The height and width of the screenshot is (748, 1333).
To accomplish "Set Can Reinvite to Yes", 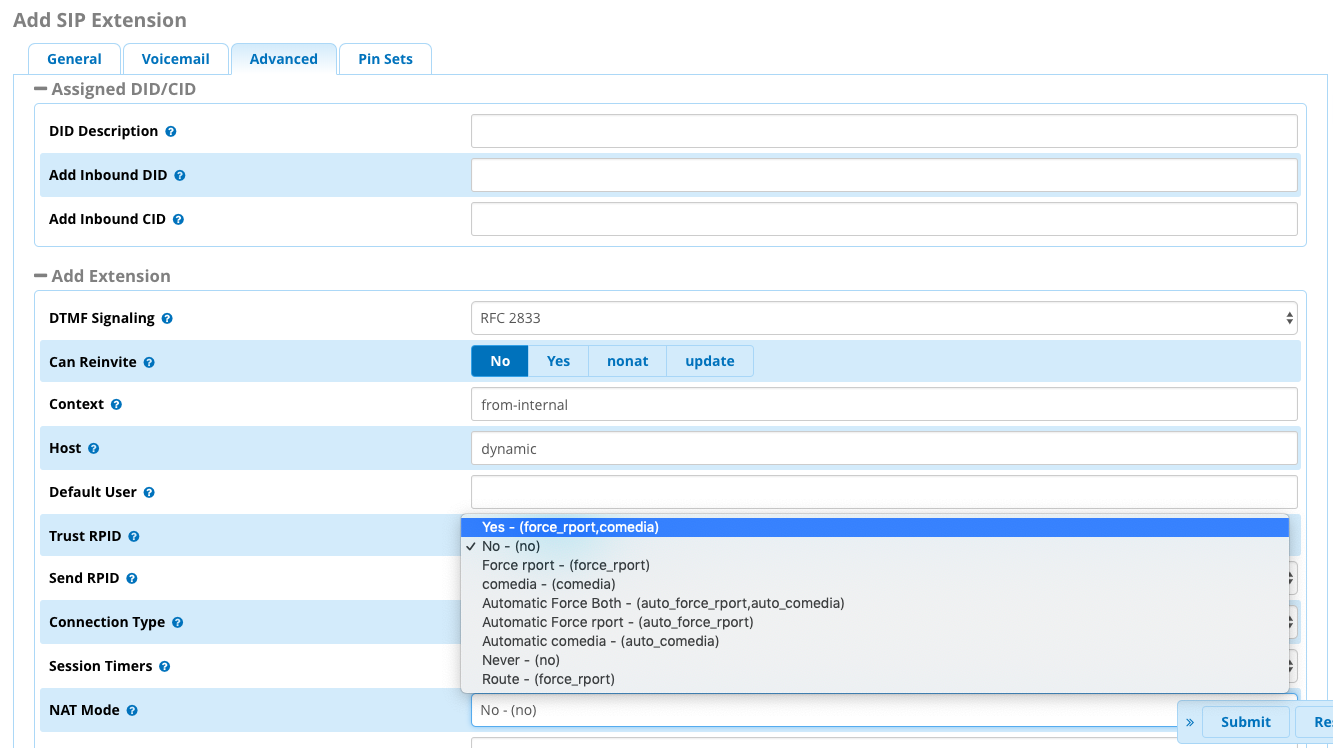I will (x=557, y=361).
